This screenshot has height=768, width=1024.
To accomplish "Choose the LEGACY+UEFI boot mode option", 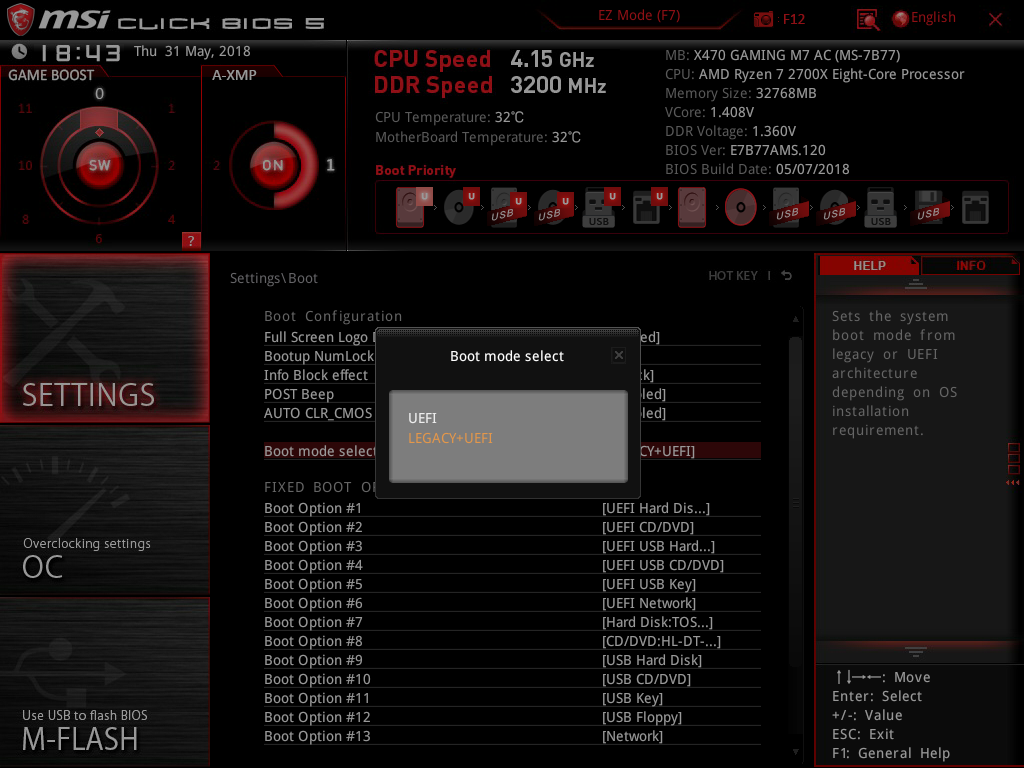I will (x=450, y=438).
